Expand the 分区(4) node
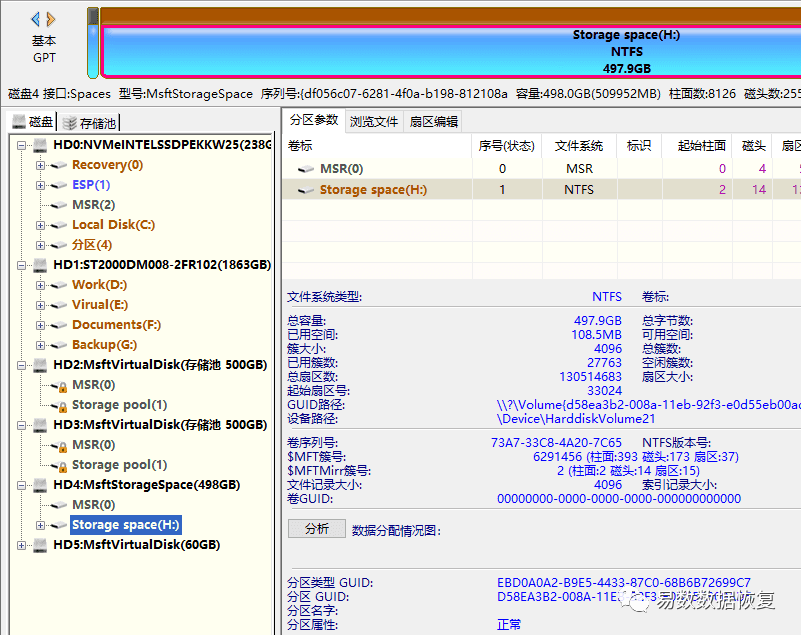 coord(40,245)
